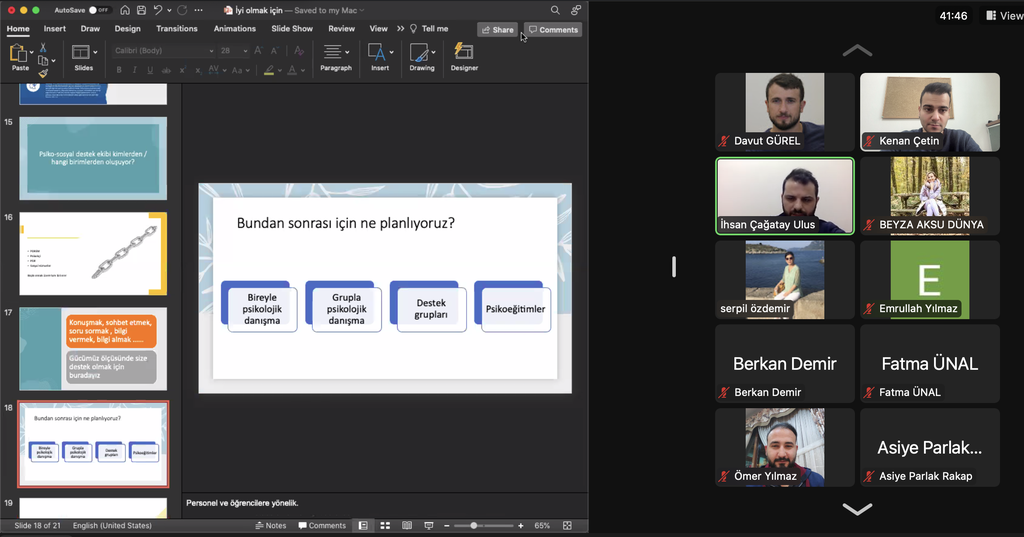Zoom in with the plus icon
The image size is (1024, 537).
[x=520, y=525]
